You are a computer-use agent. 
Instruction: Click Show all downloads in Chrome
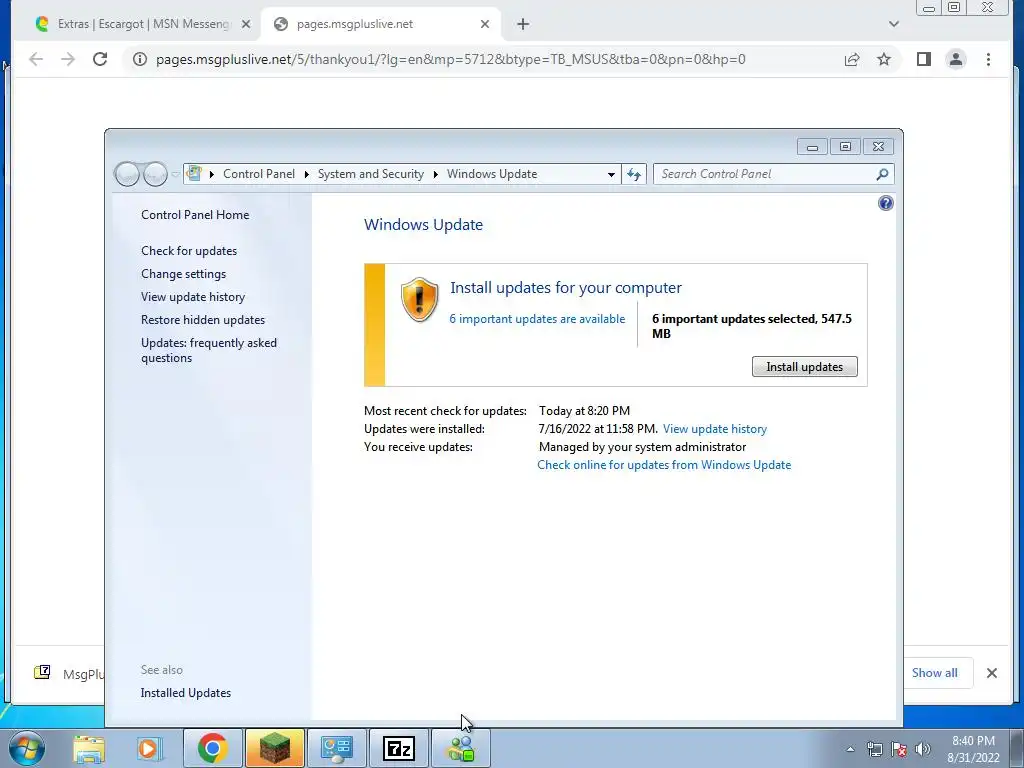pos(935,673)
